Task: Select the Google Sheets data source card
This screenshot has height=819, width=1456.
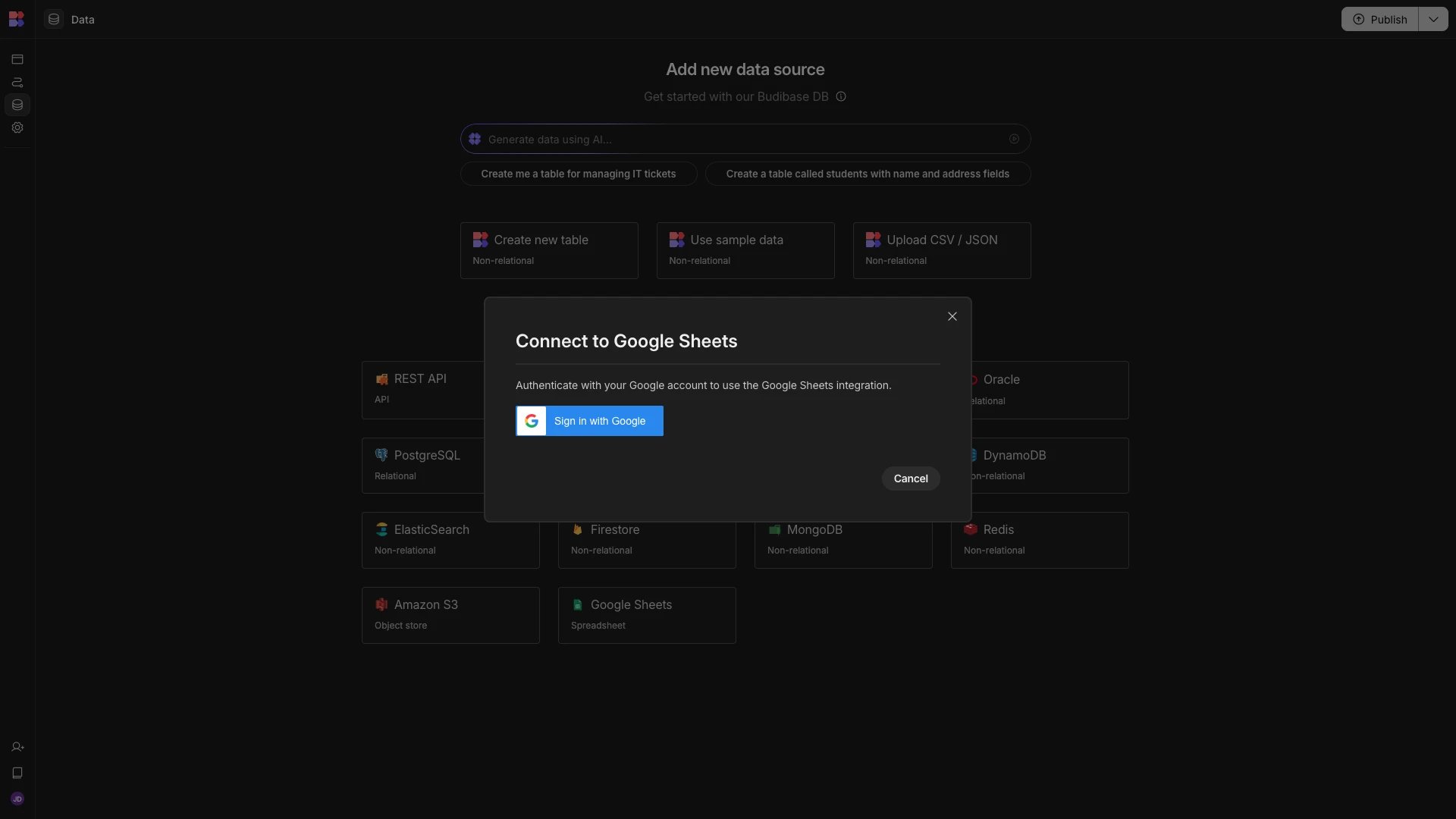Action: click(x=647, y=615)
